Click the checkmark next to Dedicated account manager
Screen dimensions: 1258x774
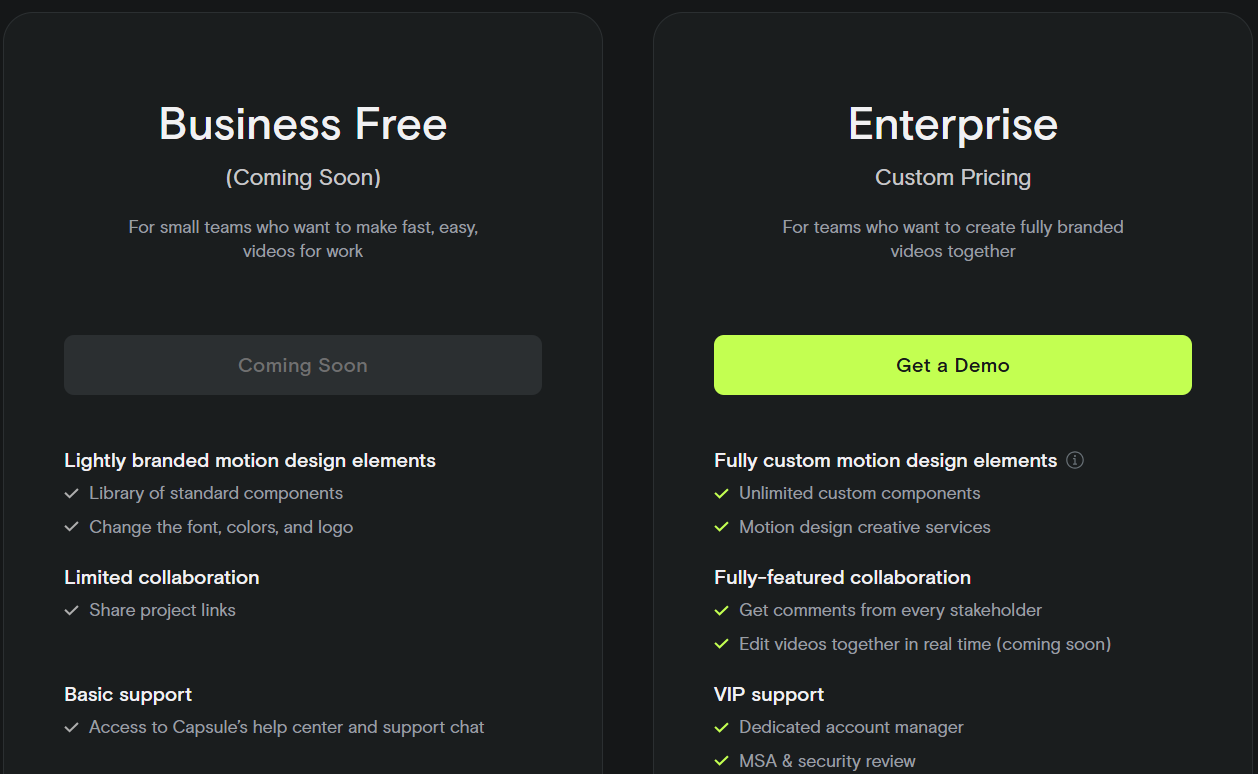pos(722,728)
